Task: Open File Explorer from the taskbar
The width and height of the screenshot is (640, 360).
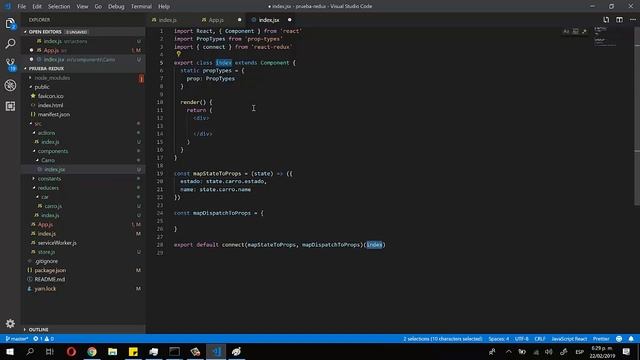Action: (113, 351)
